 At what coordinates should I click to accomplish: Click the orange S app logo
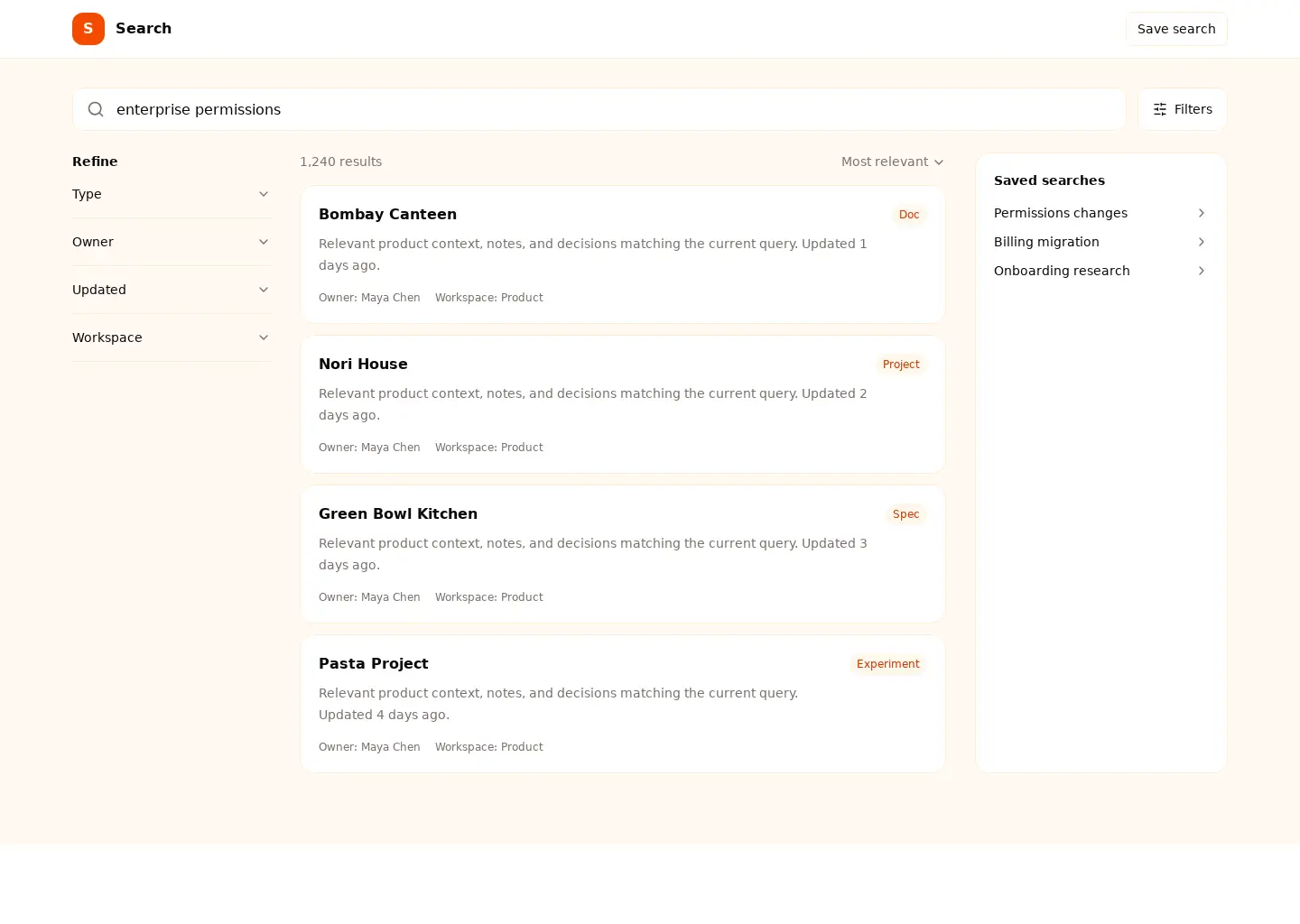click(x=88, y=29)
